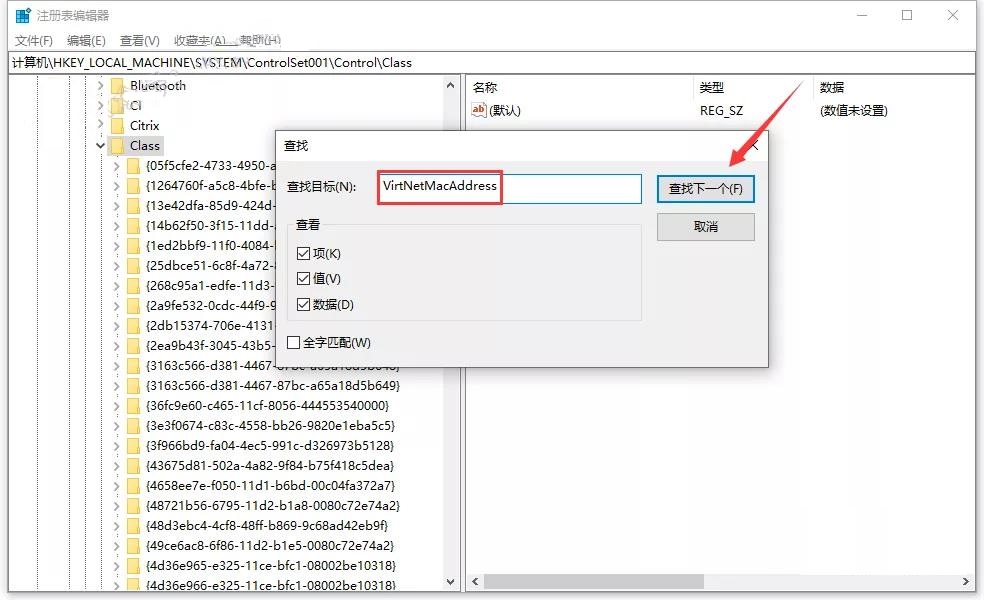Image resolution: width=984 pixels, height=600 pixels.
Task: Expand the {48721b56-6795-11d2-b1a8-0080c72e74a2} node
Action: (x=117, y=506)
